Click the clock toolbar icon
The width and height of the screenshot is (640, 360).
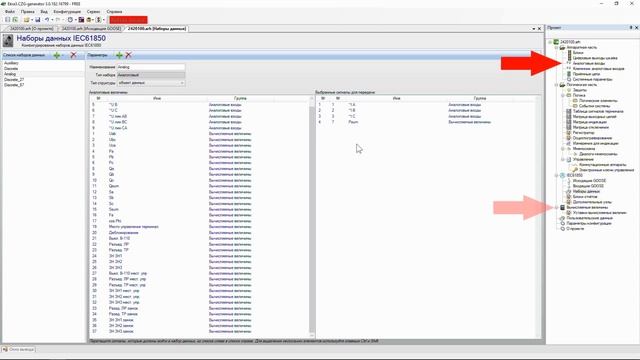(x=70, y=20)
